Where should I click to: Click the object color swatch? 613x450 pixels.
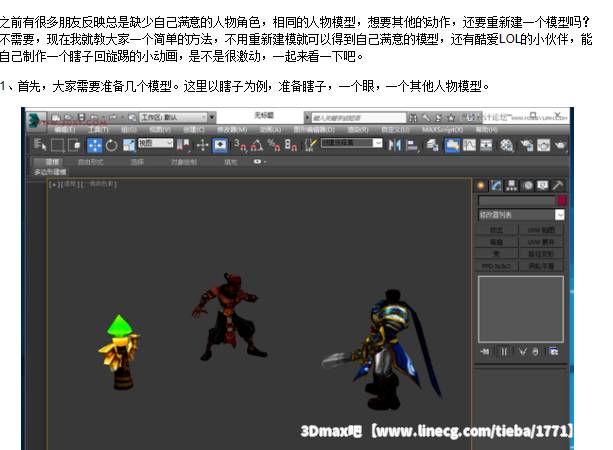coord(562,201)
